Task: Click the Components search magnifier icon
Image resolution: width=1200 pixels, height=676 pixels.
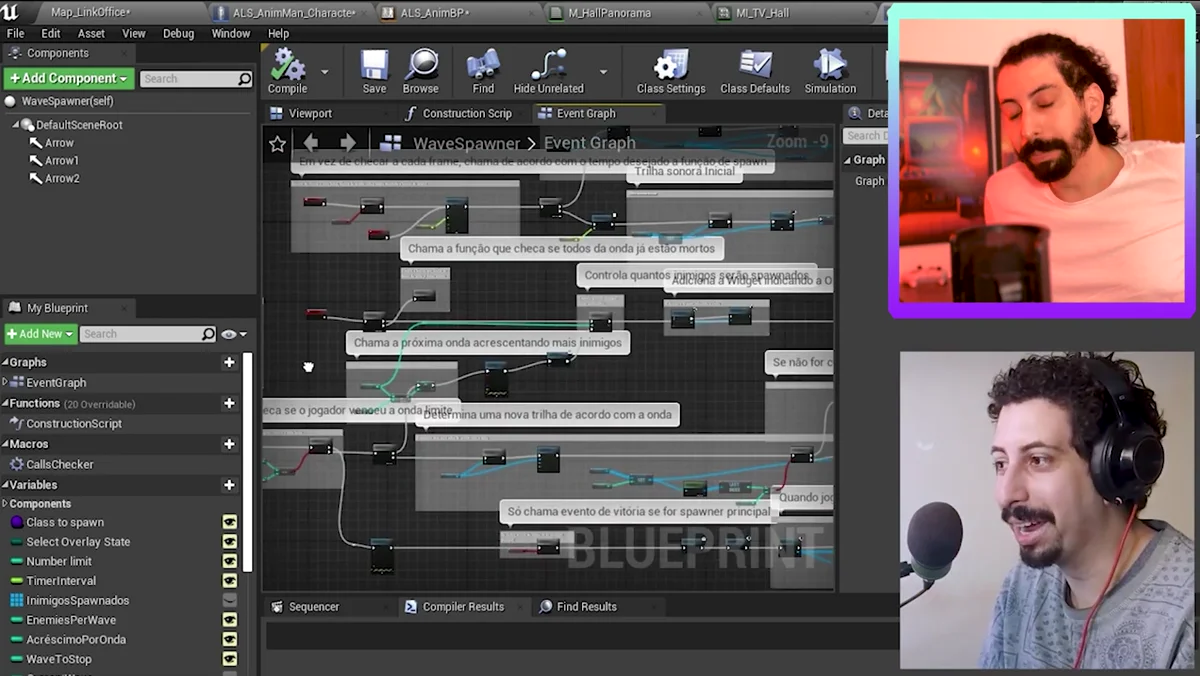Action: click(244, 79)
